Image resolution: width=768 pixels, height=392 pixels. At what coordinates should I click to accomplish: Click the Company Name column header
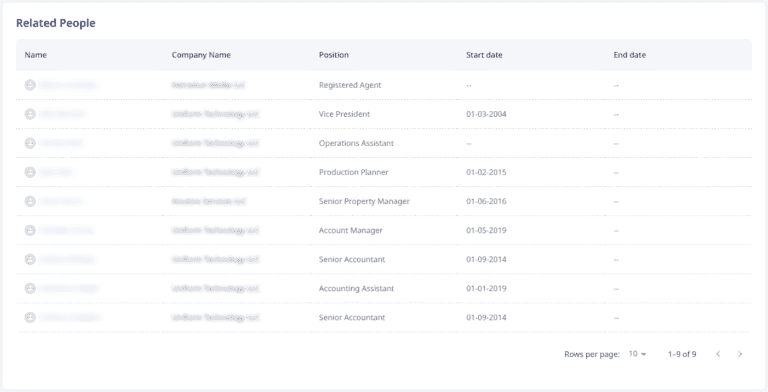tap(201, 55)
